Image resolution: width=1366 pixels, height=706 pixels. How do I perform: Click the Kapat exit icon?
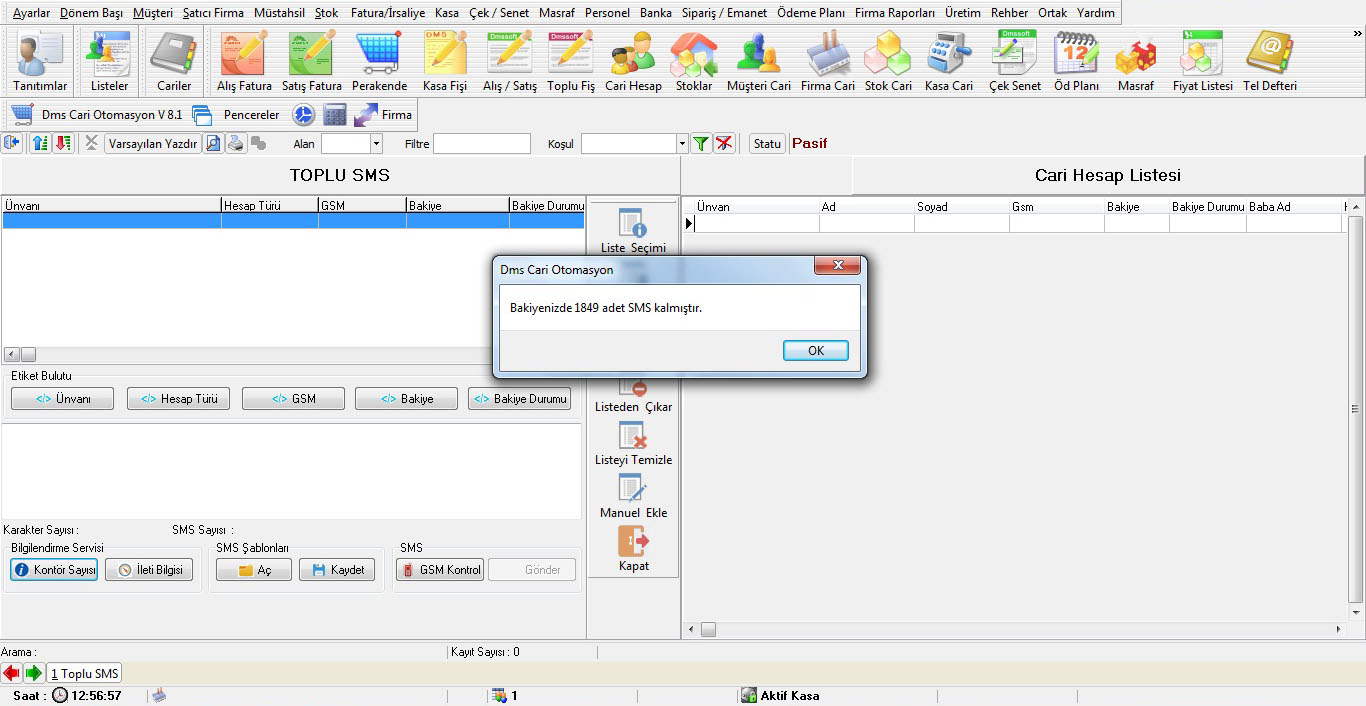[633, 542]
